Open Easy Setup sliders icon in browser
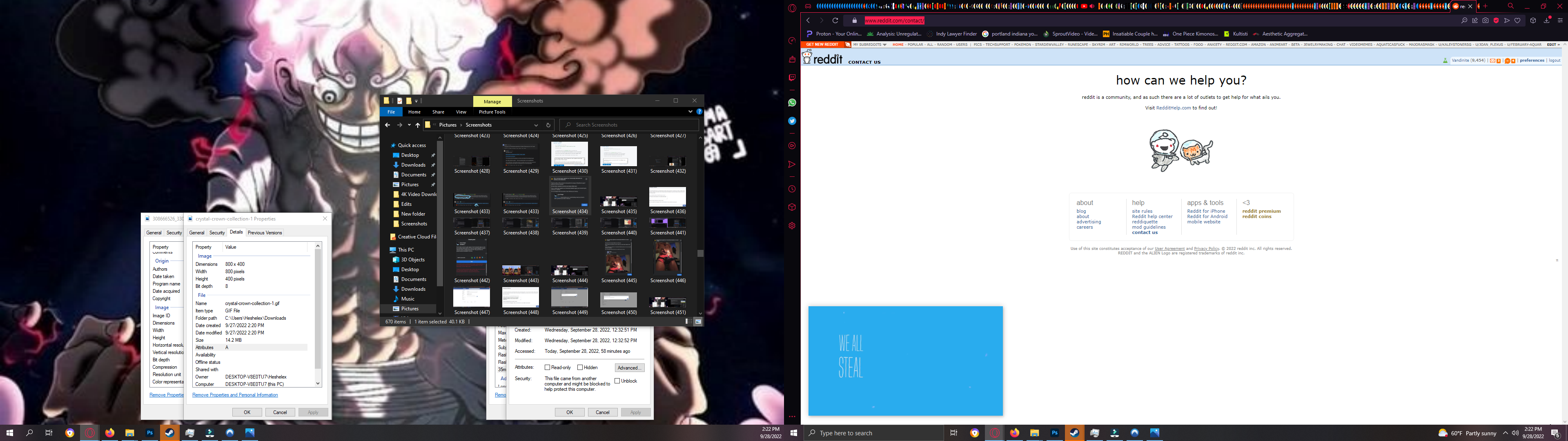The height and width of the screenshot is (441, 1568). pos(1560,21)
